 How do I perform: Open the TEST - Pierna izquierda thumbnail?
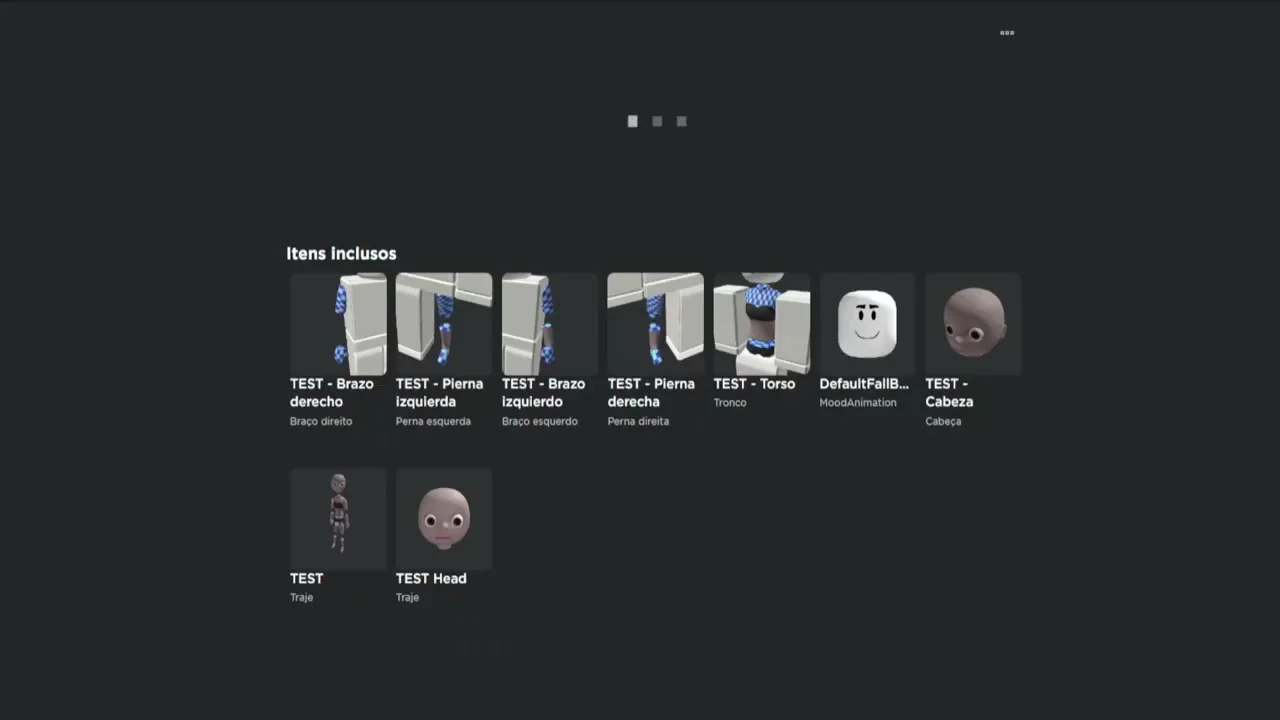pyautogui.click(x=444, y=324)
